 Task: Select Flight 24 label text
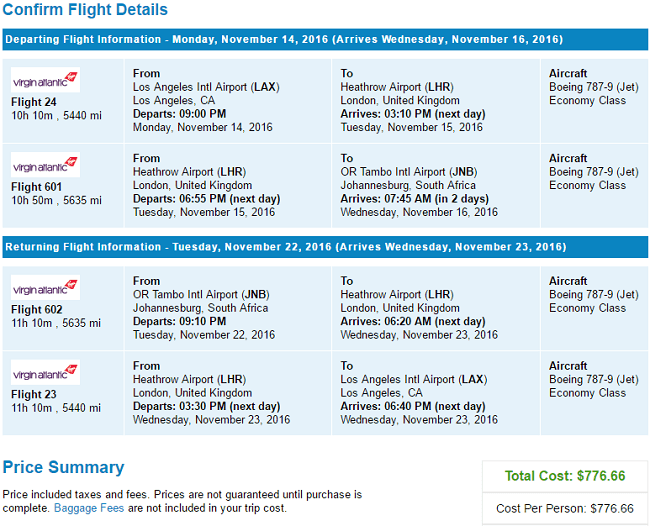(x=34, y=102)
